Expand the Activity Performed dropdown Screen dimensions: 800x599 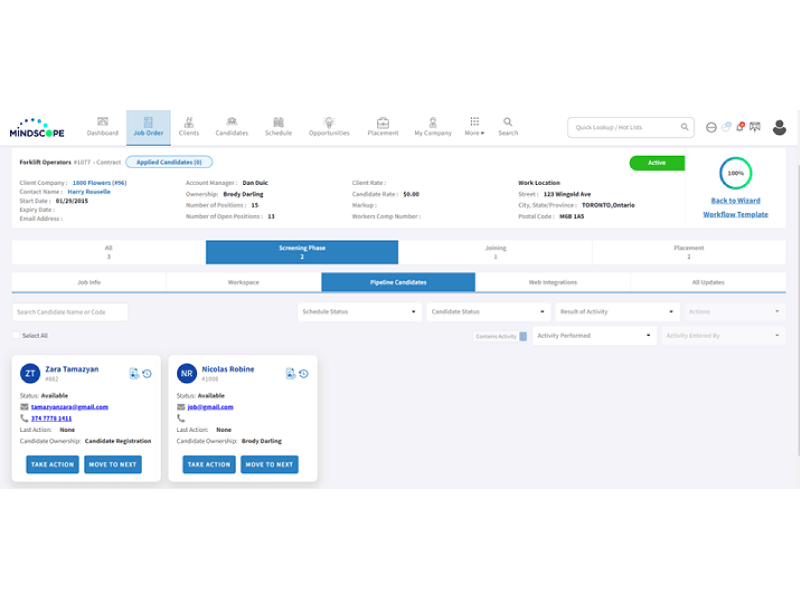(594, 336)
